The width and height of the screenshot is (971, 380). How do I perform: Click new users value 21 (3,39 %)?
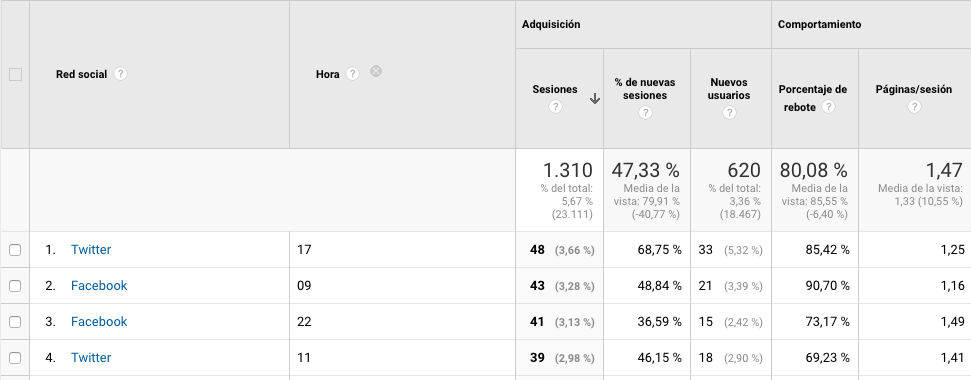pos(731,285)
